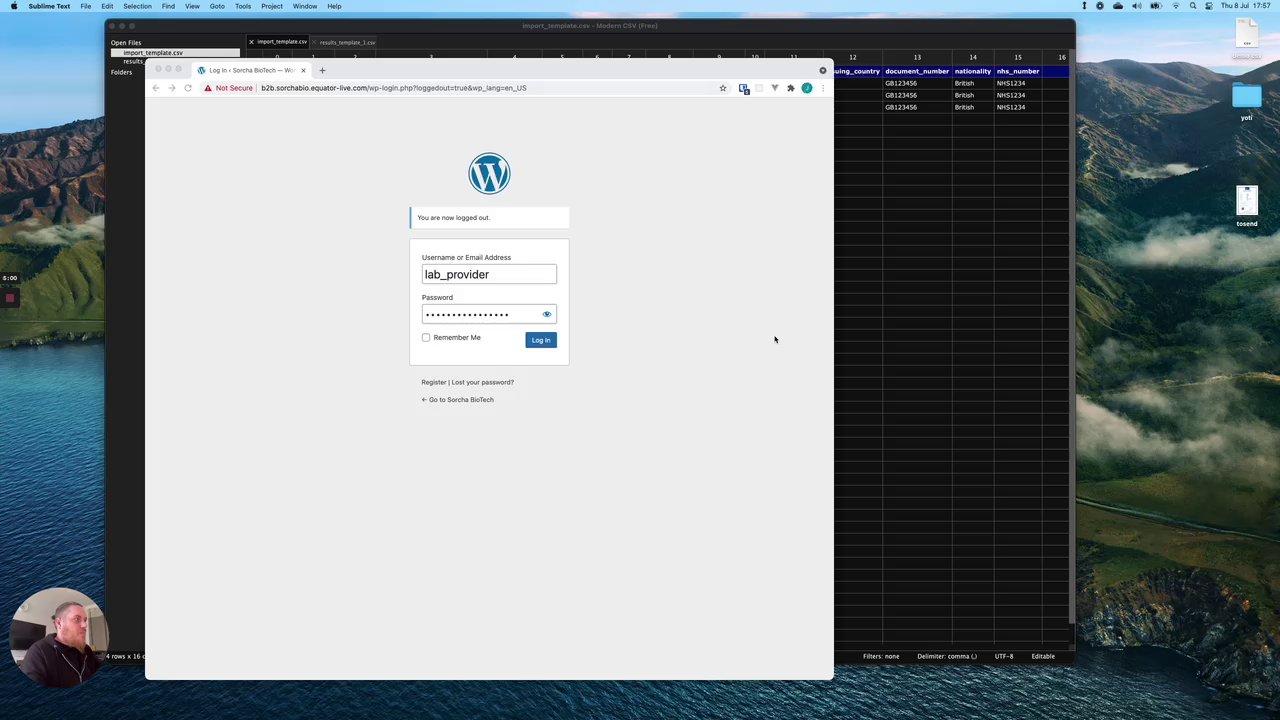Bookmark this page with the star icon

pyautogui.click(x=723, y=88)
